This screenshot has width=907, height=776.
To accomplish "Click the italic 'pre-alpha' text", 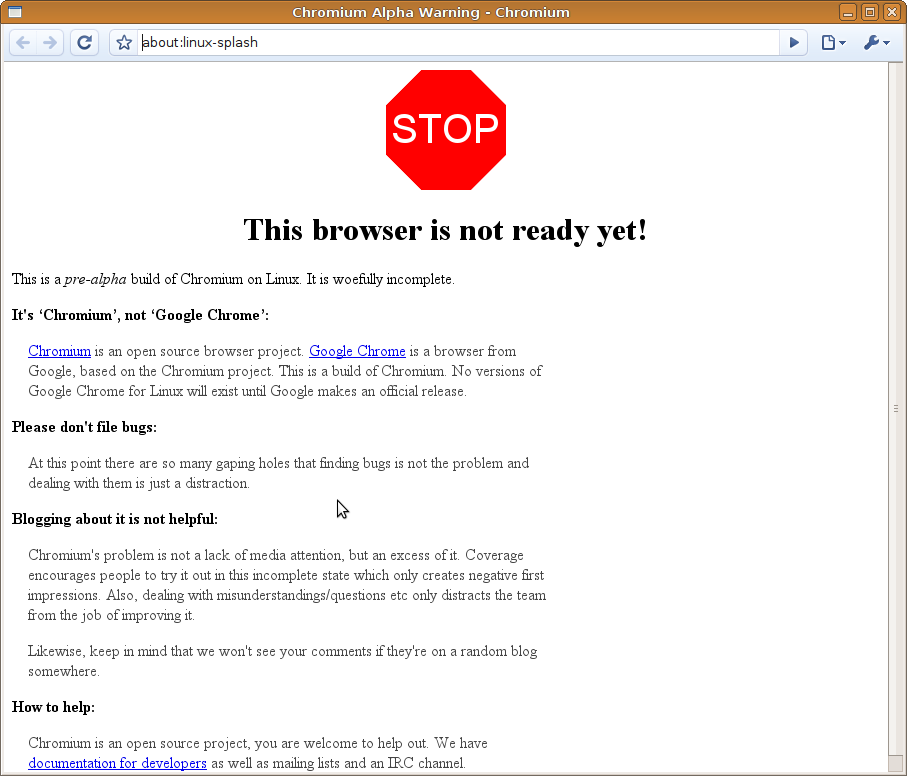I will [x=95, y=279].
